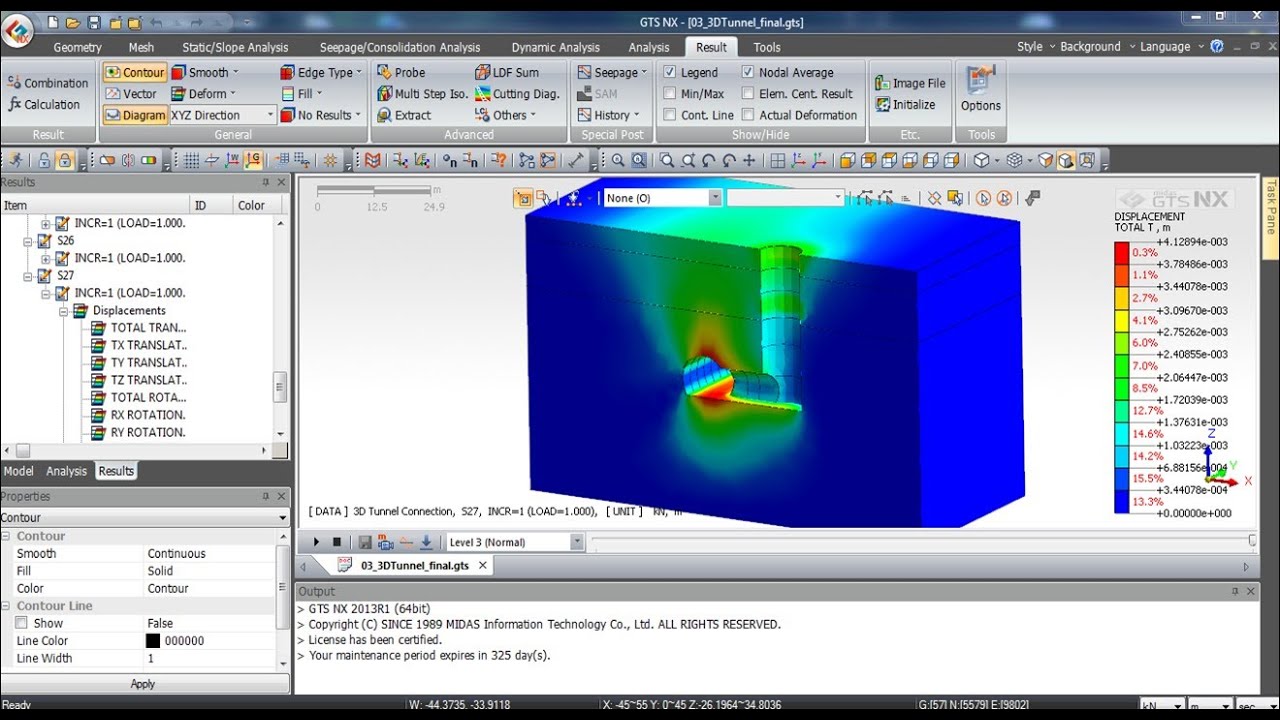Enable the Cont. Line checkbox

(x=670, y=115)
